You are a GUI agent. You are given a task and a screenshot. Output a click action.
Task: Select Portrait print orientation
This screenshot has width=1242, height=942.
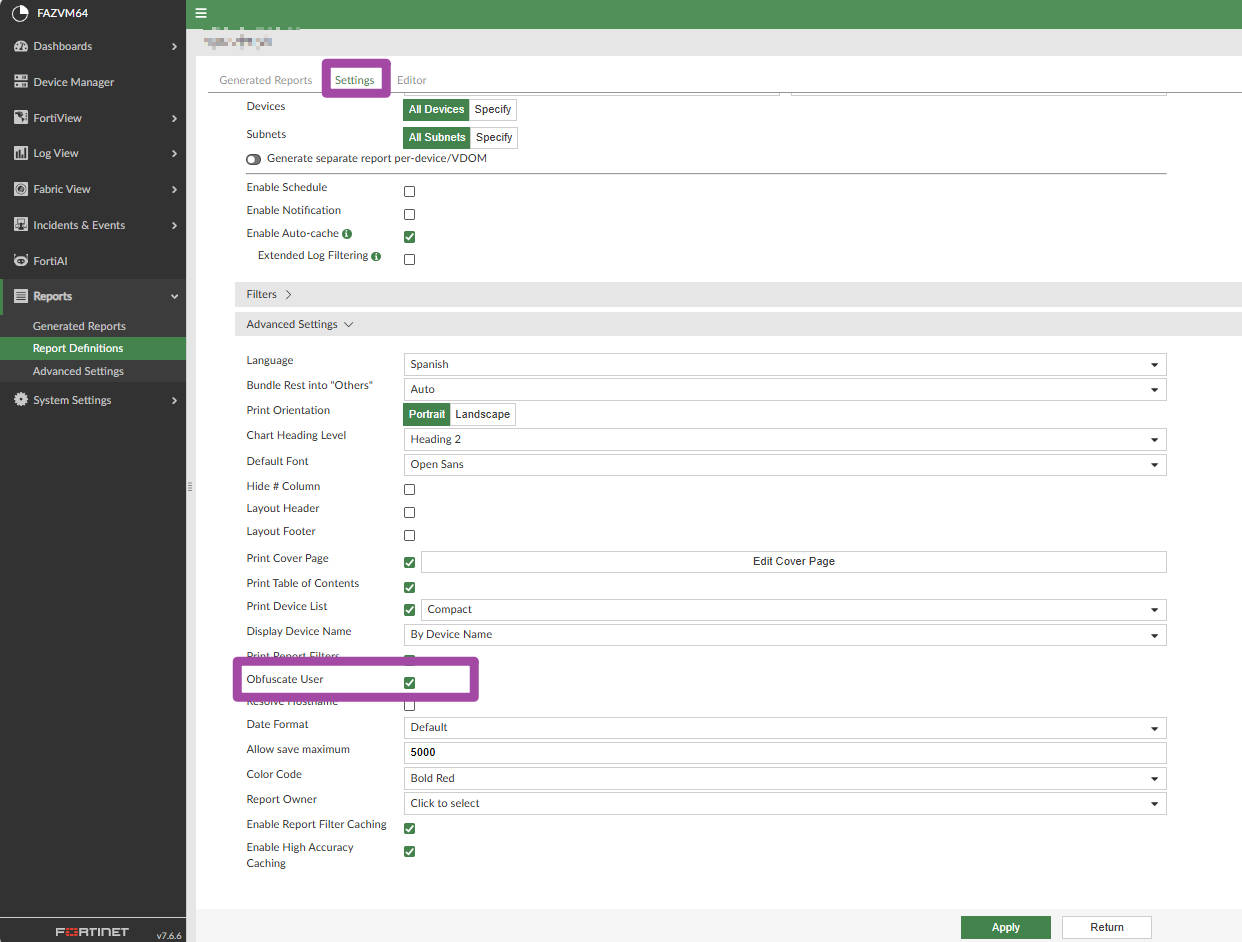click(427, 414)
